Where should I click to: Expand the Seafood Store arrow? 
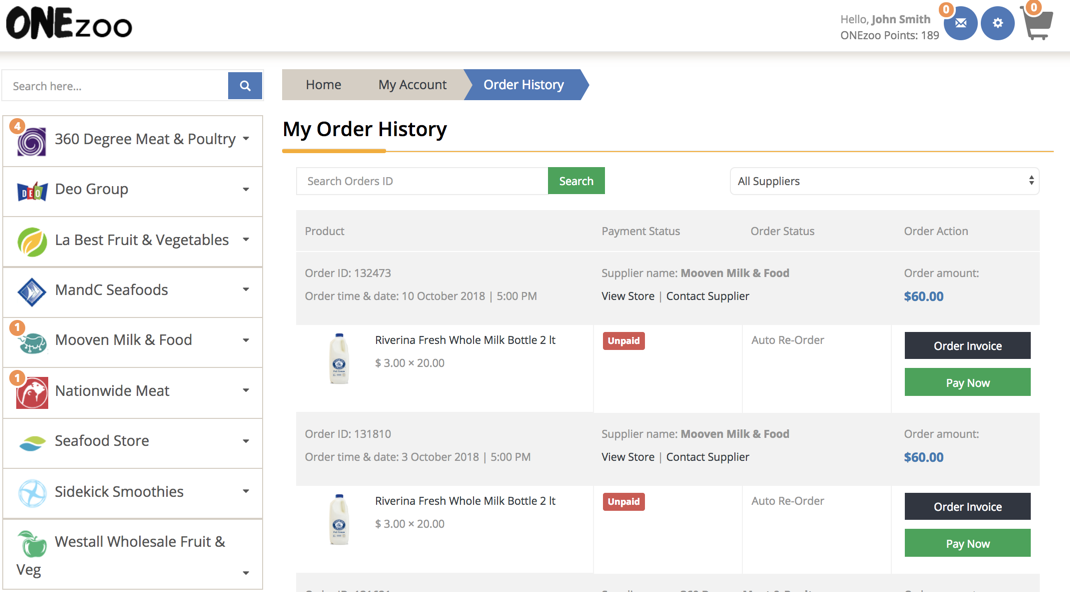[246, 441]
